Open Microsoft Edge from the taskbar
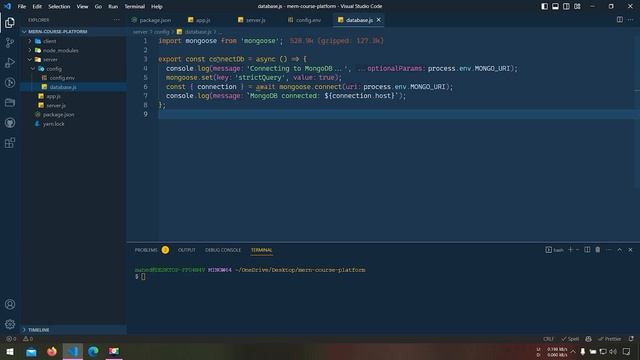This screenshot has height=360, width=640. 93,351
